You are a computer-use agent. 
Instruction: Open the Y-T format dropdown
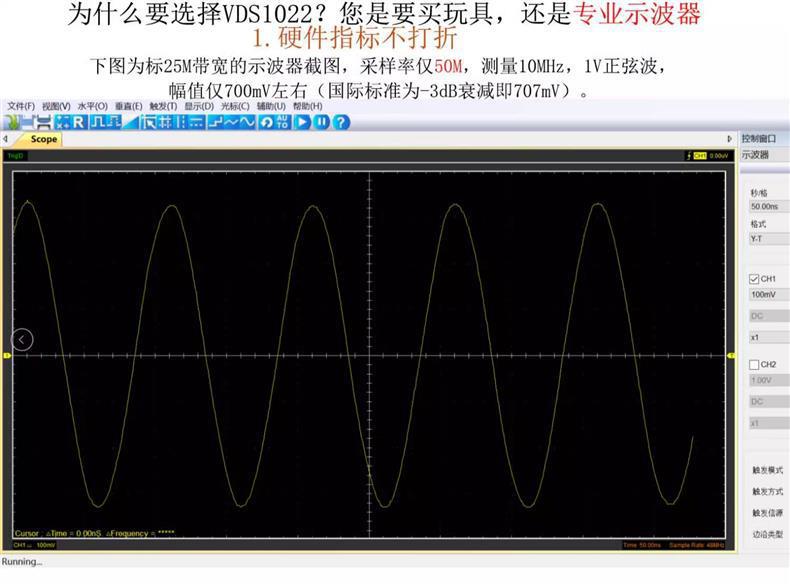(x=769, y=239)
